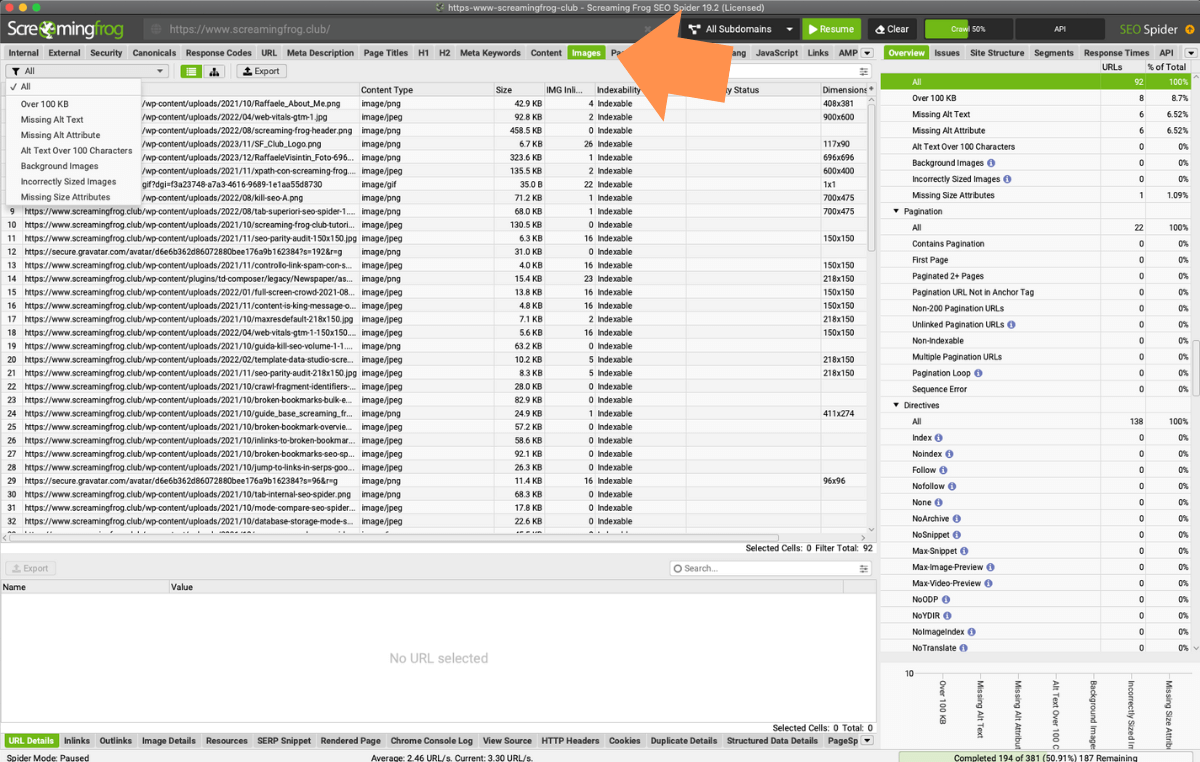This screenshot has height=762, width=1200.
Task: Click the plus icon to add columns
Action: pyautogui.click(x=871, y=90)
